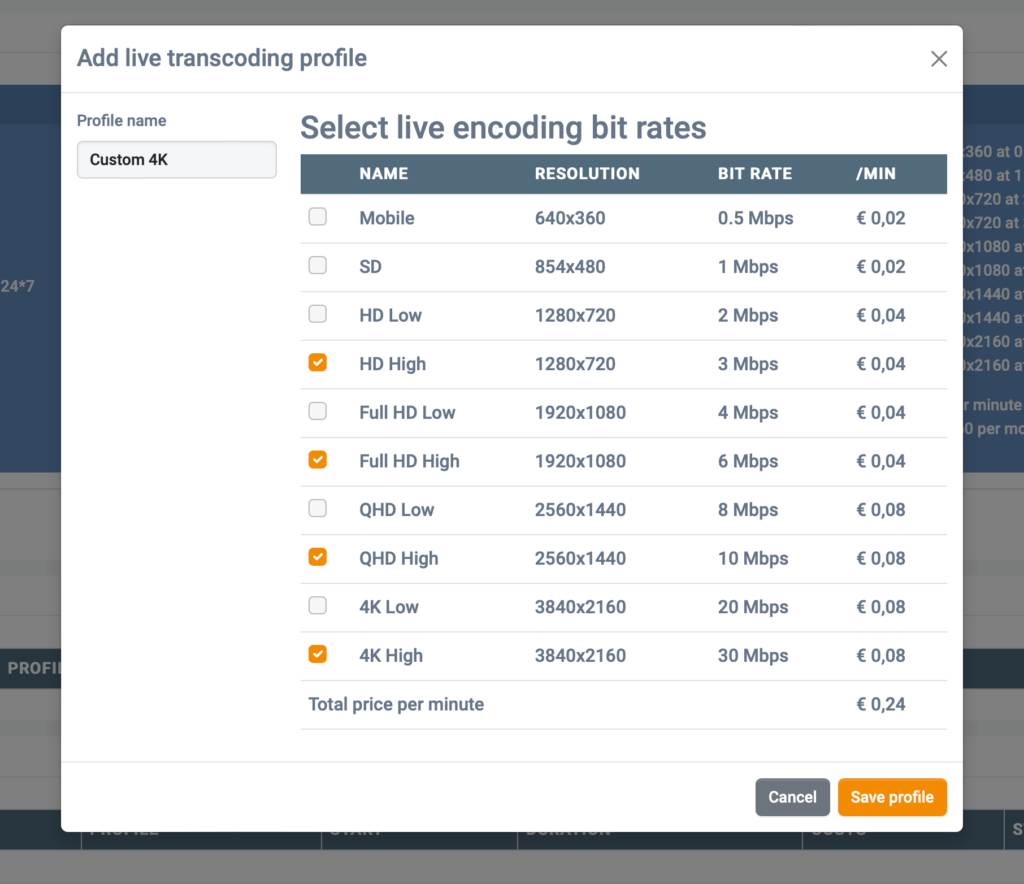Close the Add live transcoding profile dialog

(938, 59)
